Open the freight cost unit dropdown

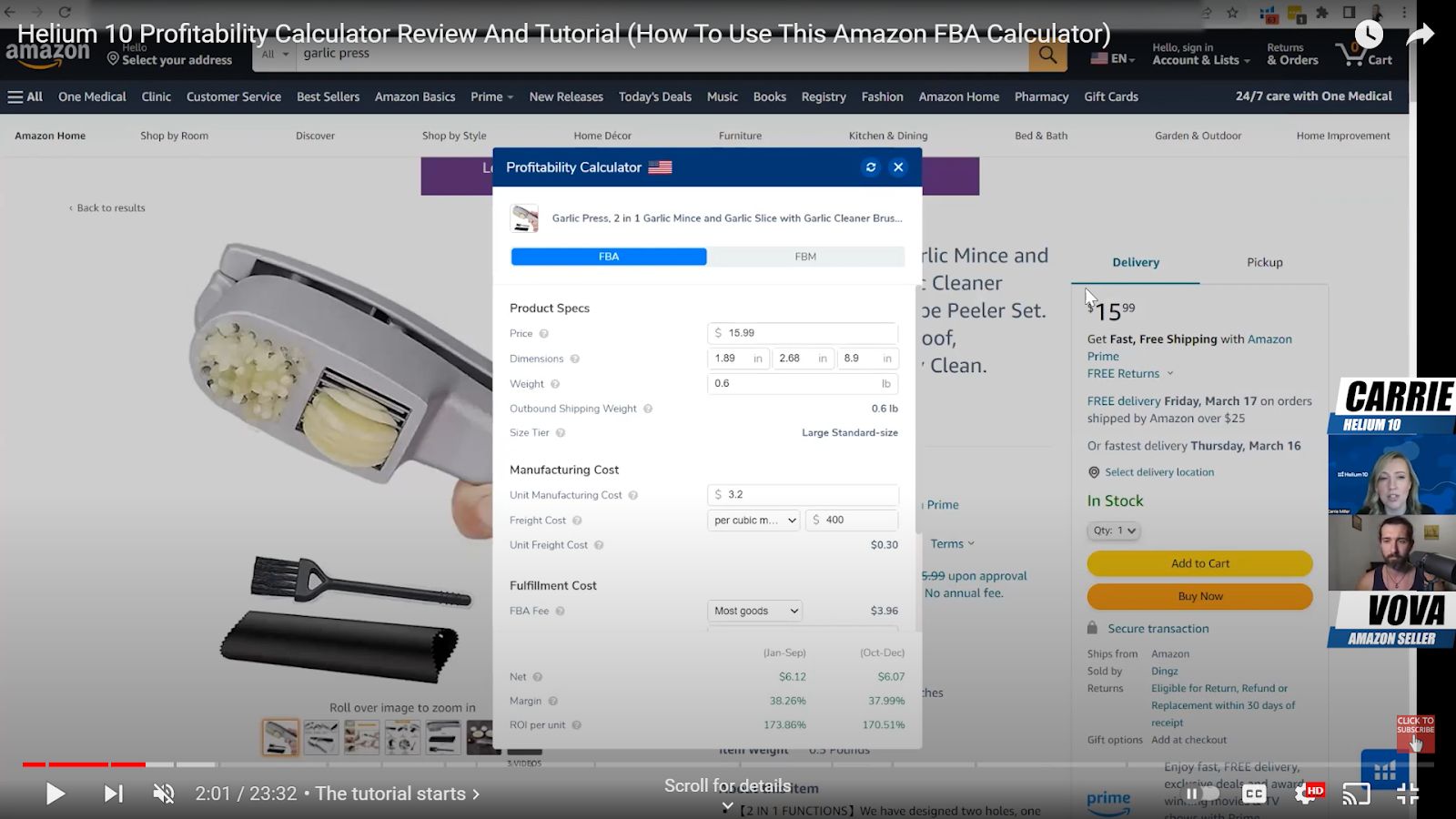(x=754, y=521)
